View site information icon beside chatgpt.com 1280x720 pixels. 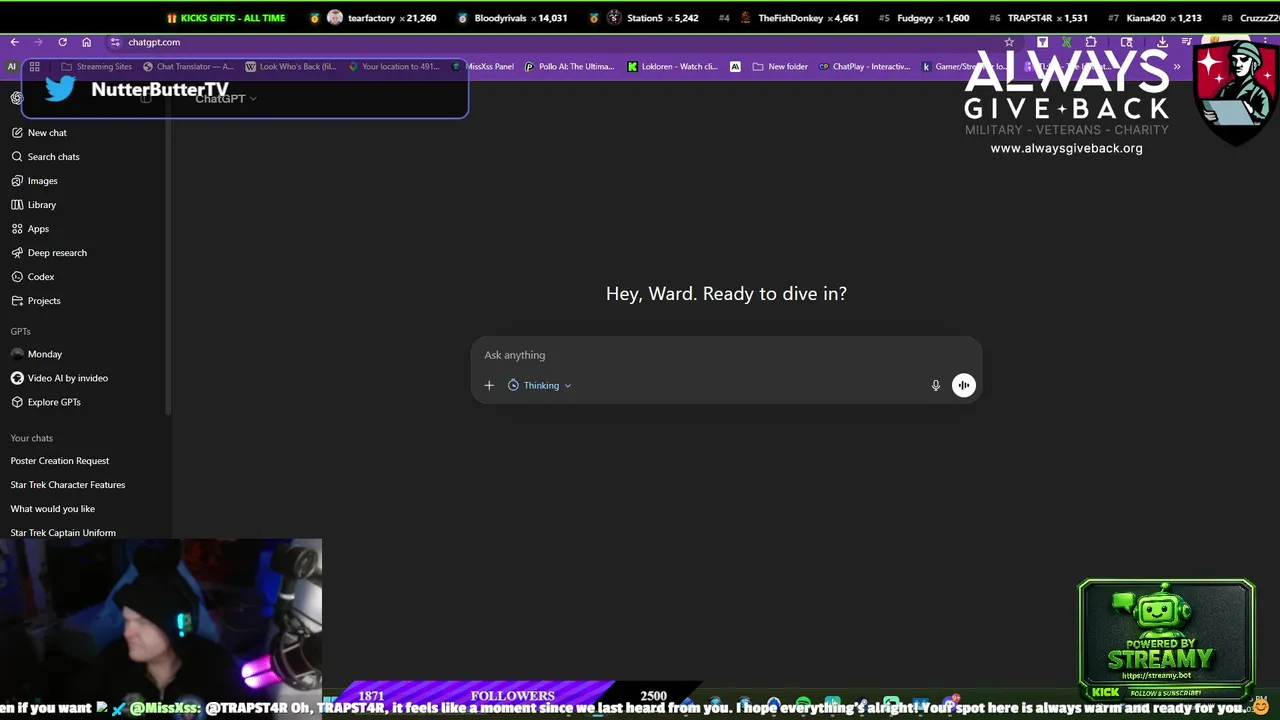coord(115,42)
